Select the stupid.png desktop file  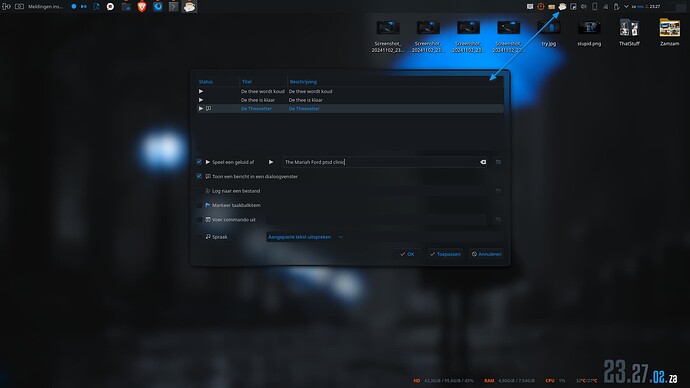[x=589, y=33]
